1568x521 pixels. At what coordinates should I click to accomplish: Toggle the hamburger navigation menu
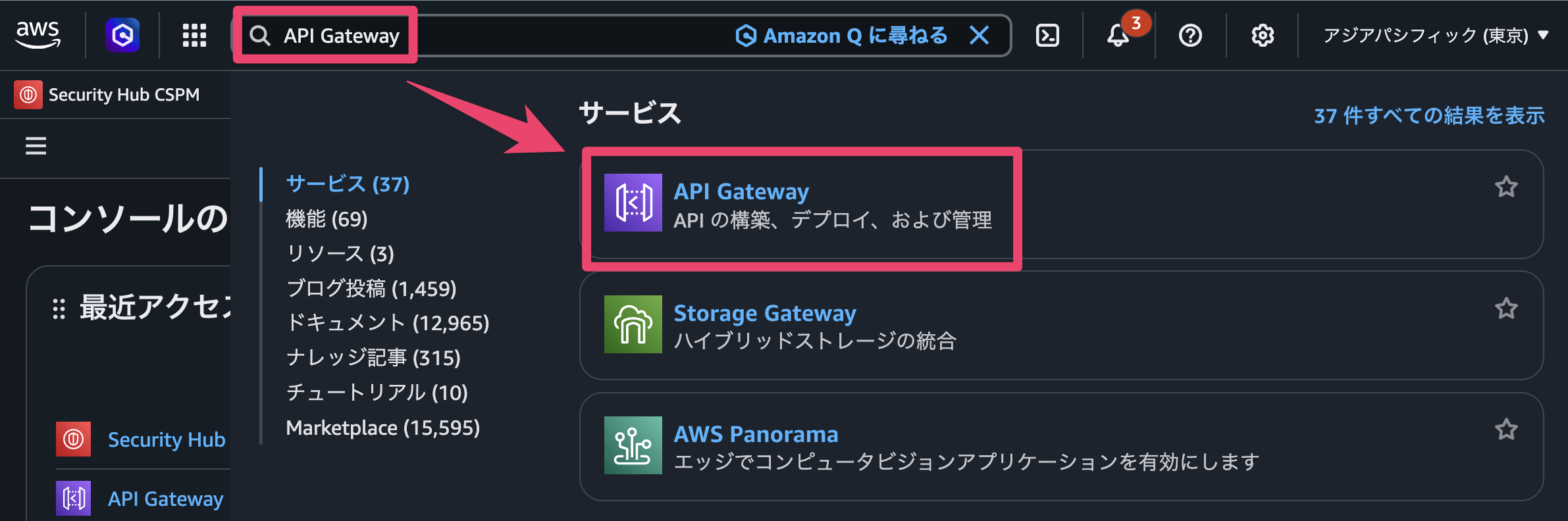click(36, 146)
